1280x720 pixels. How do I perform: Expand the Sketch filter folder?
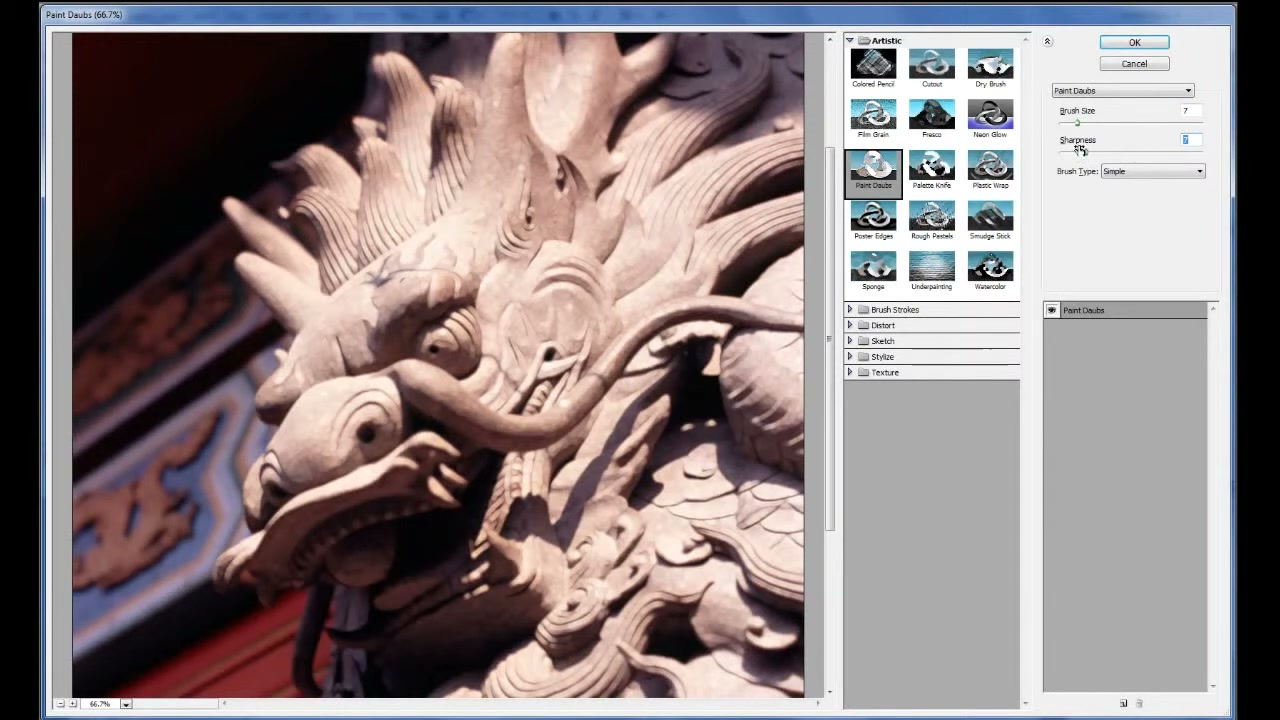pyautogui.click(x=850, y=341)
